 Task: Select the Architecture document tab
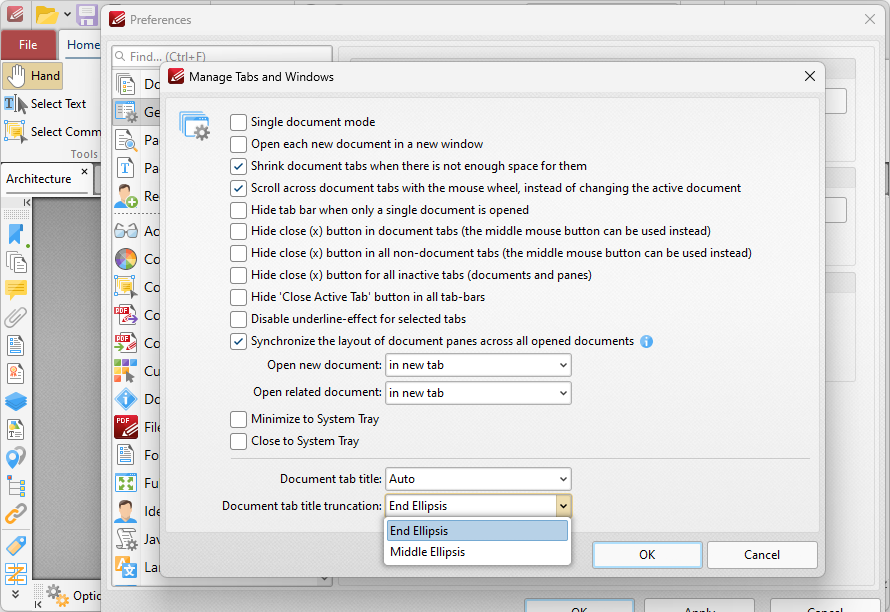(x=38, y=178)
